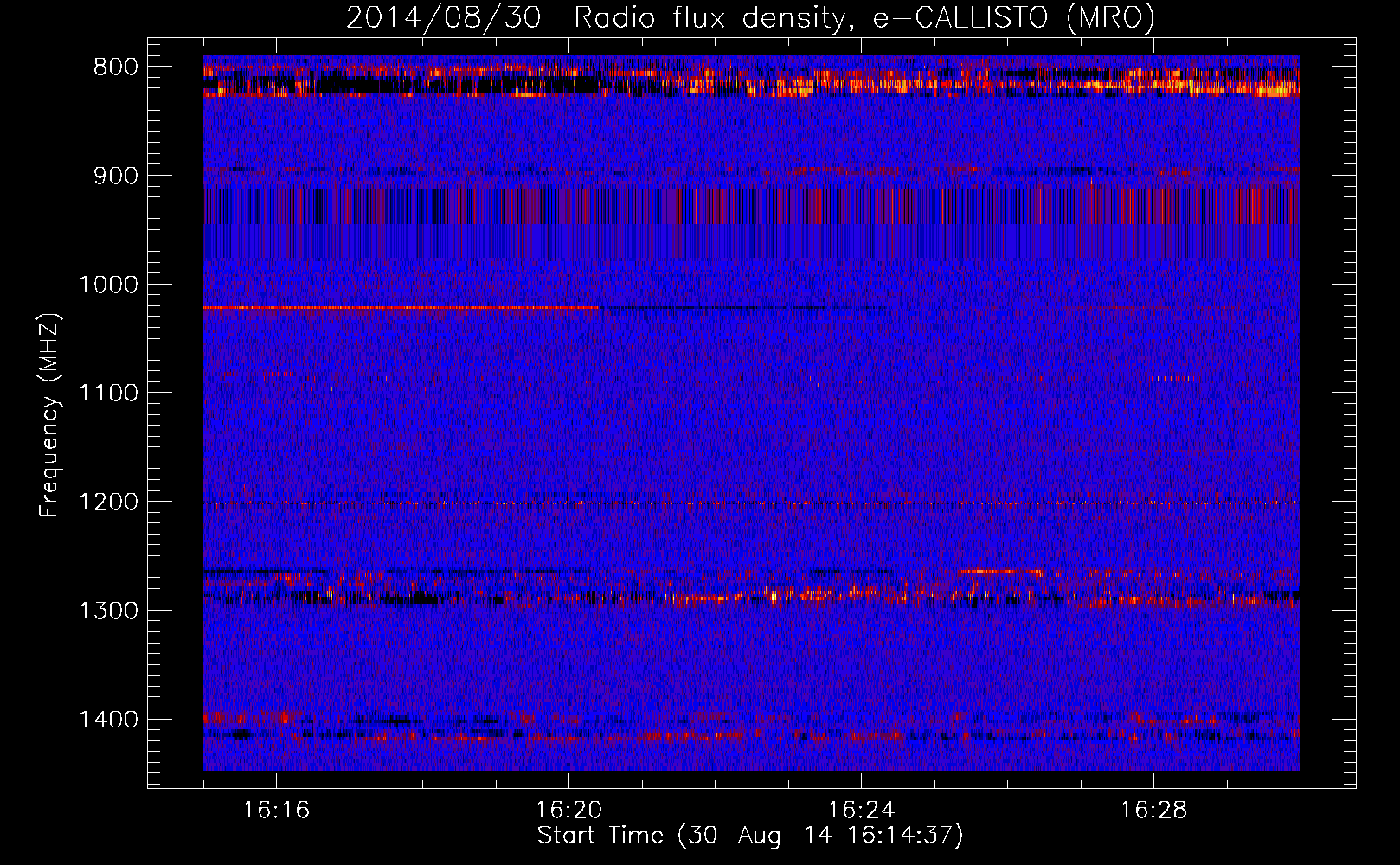Select the 1100 frequency tick label
The height and width of the screenshot is (865, 1400).
(x=108, y=394)
